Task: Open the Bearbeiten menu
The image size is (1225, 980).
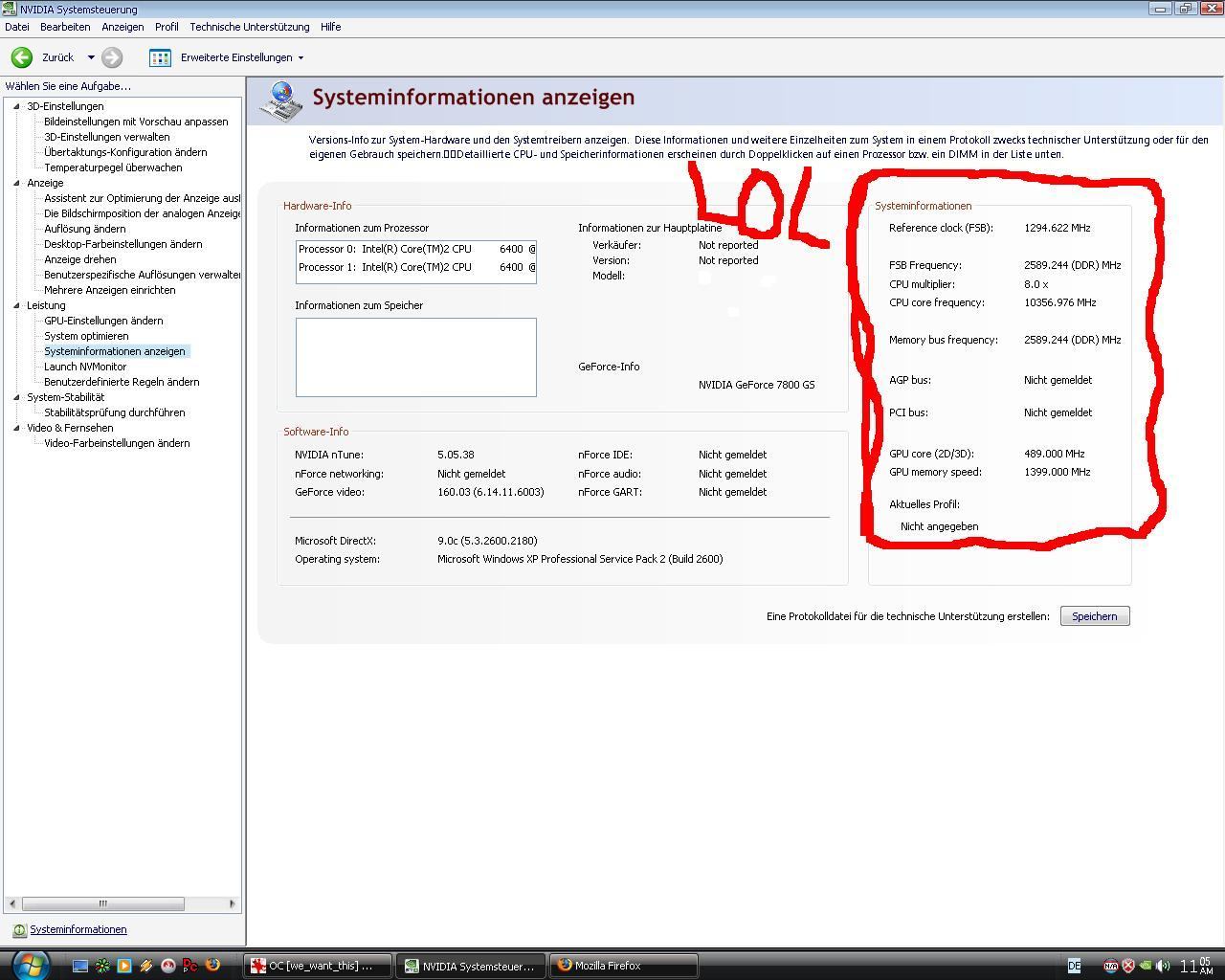Action: 65,27
